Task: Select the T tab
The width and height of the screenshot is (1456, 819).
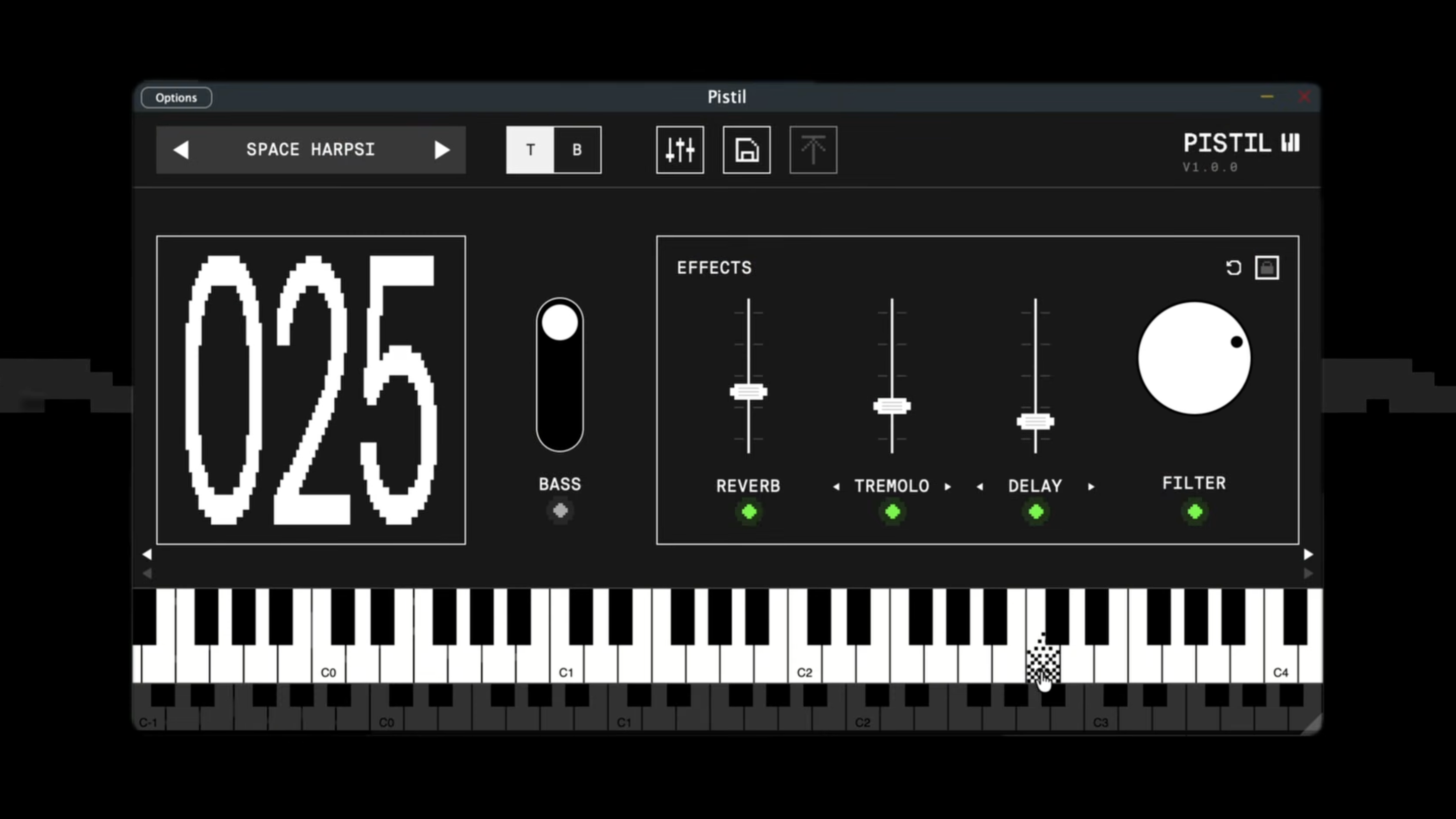Action: (x=530, y=150)
